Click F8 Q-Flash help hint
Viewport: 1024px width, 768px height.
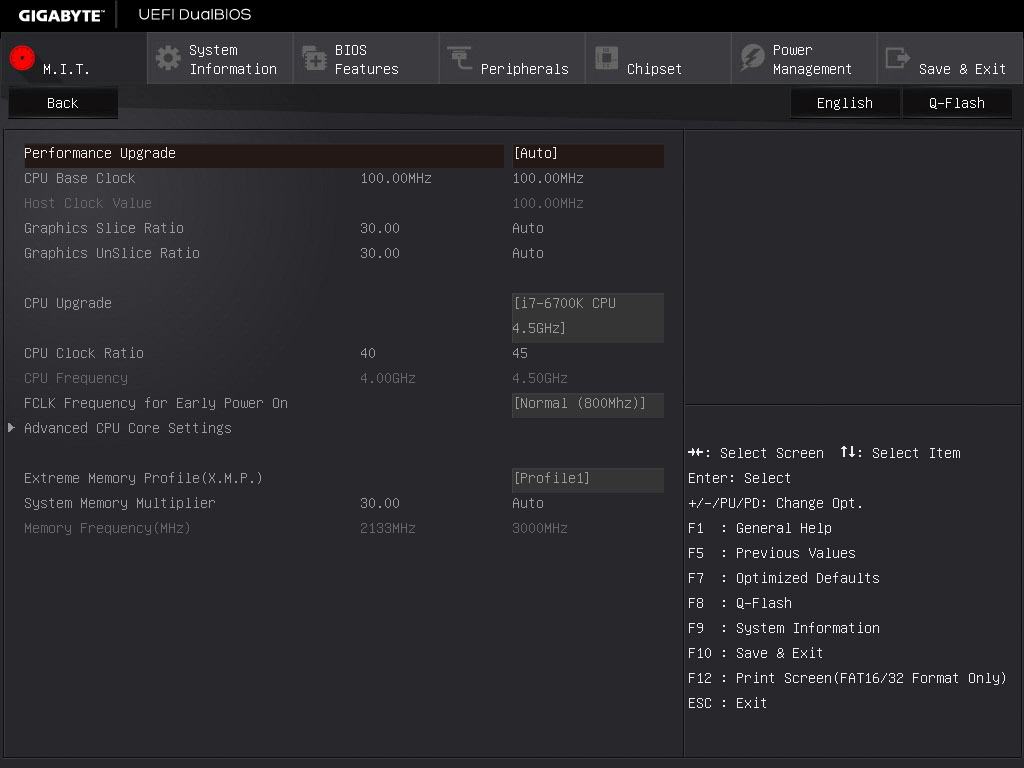[x=740, y=603]
